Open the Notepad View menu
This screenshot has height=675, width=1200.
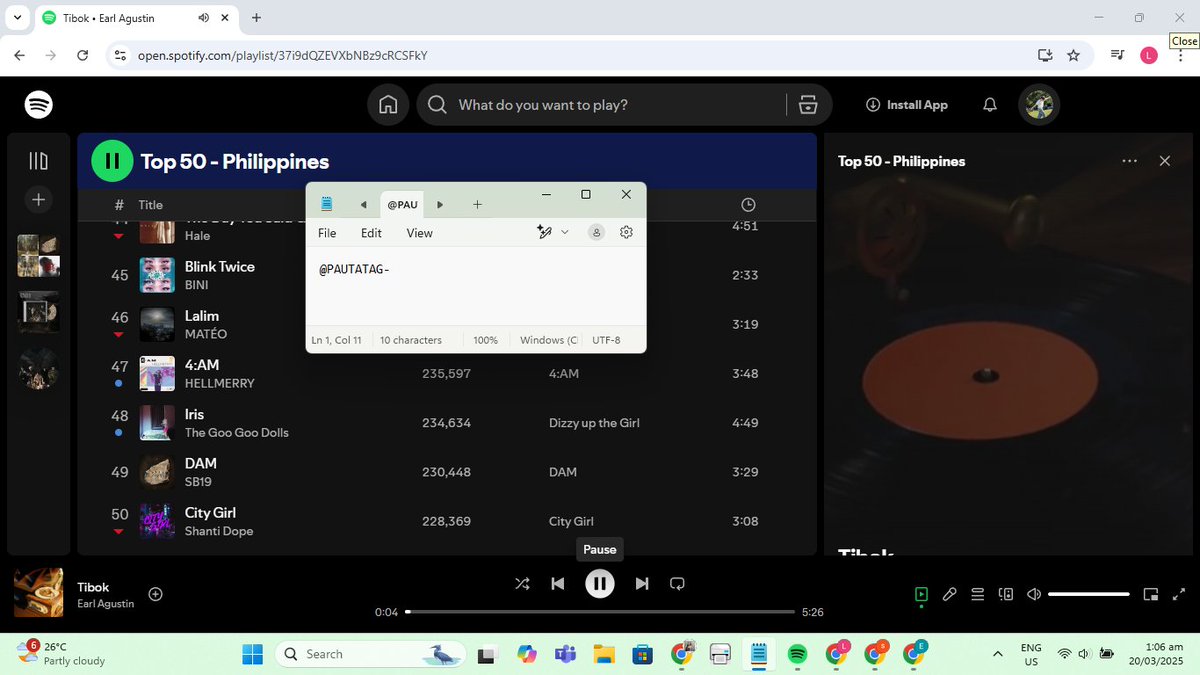(420, 233)
